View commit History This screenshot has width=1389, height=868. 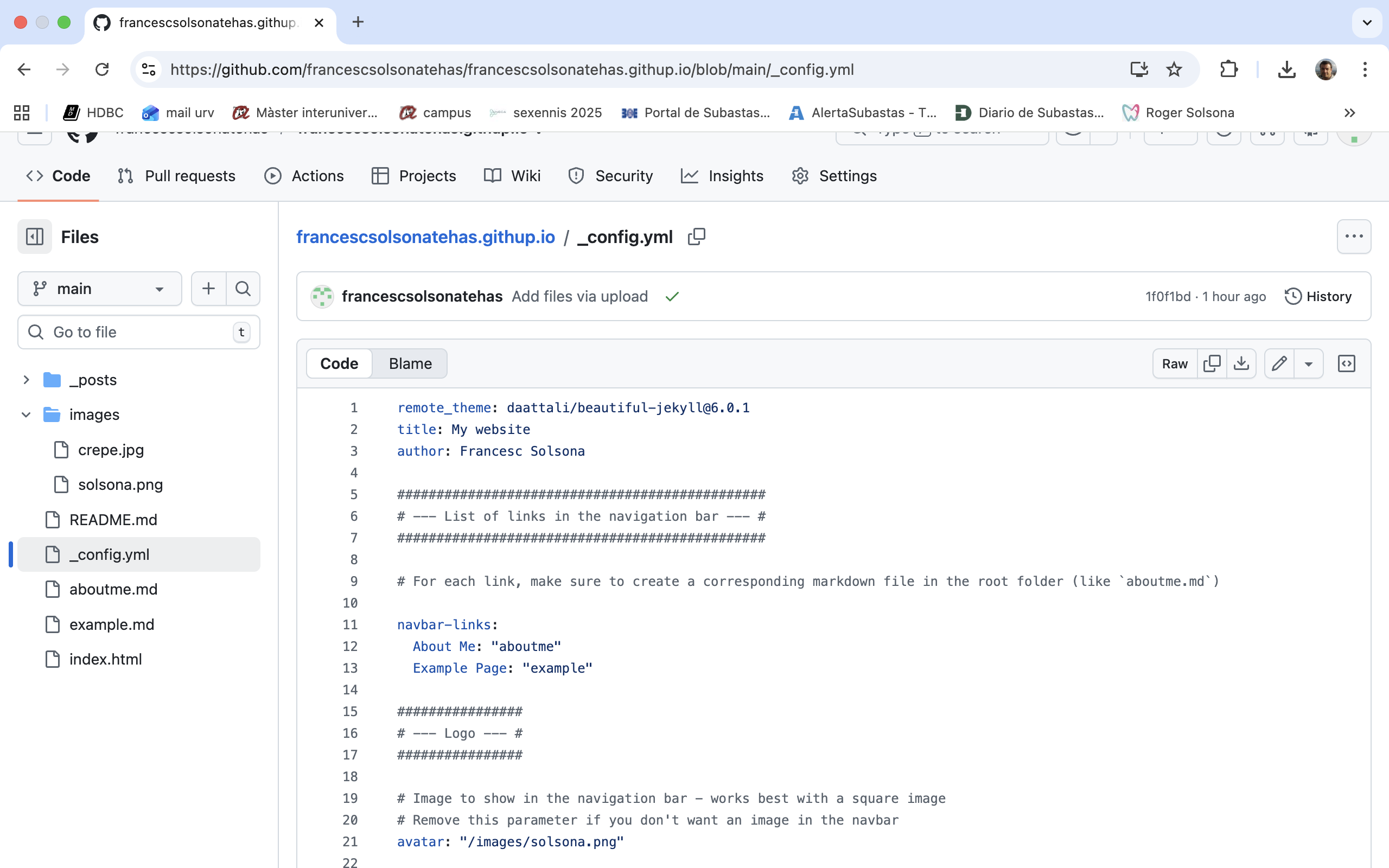click(1318, 296)
